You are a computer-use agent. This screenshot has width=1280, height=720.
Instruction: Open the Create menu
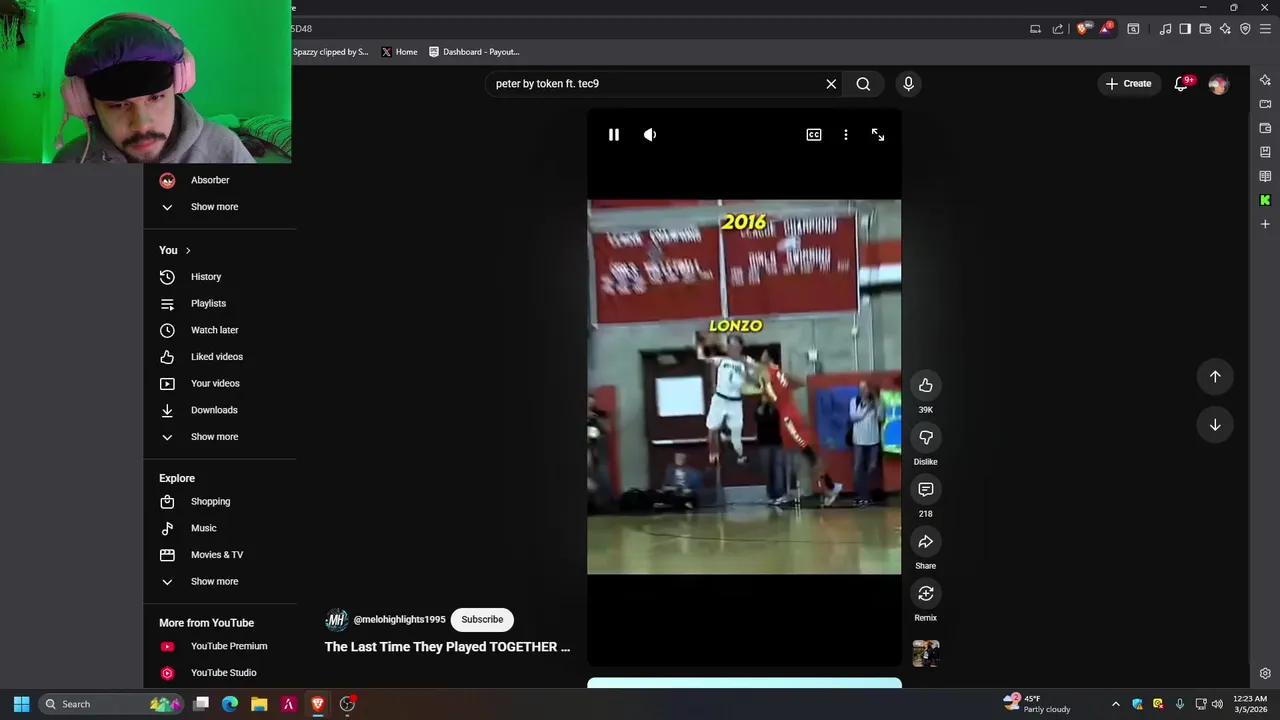[1129, 84]
